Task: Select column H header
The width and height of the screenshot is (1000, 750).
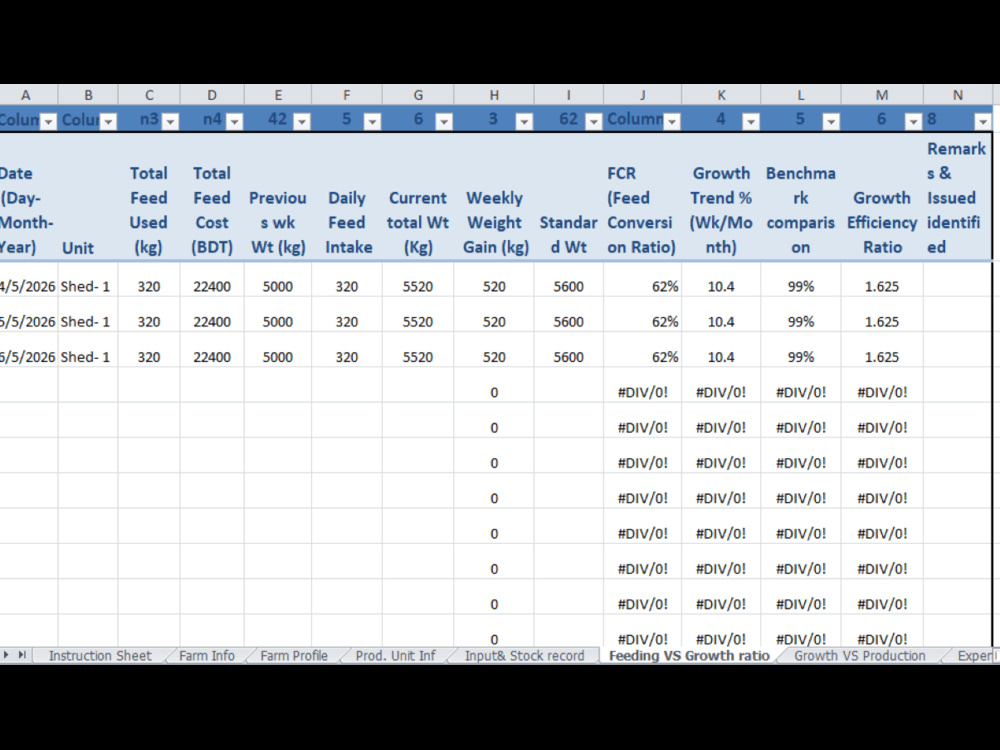Action: pyautogui.click(x=494, y=95)
